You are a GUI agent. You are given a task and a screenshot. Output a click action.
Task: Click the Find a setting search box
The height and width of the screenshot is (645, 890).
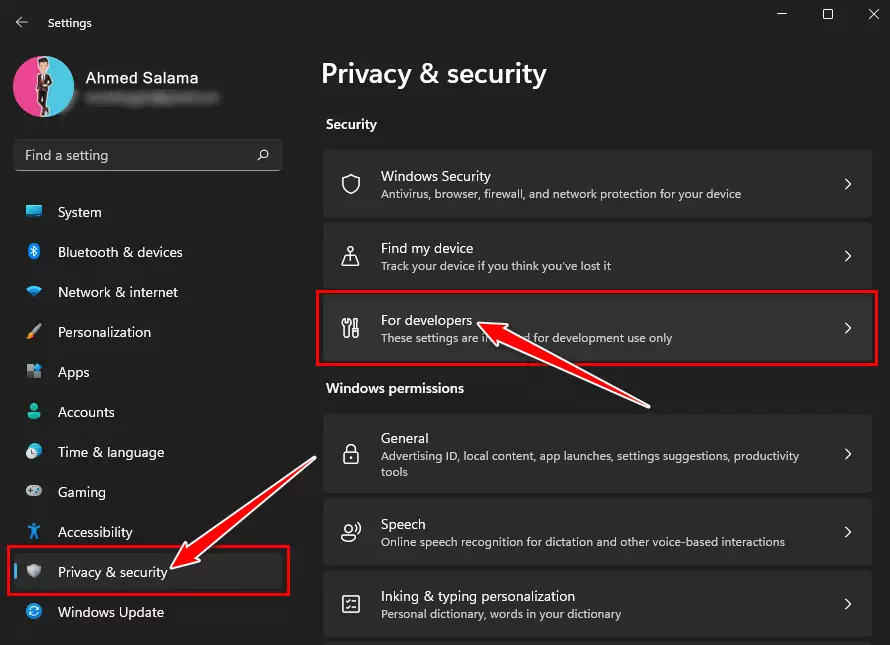point(148,155)
